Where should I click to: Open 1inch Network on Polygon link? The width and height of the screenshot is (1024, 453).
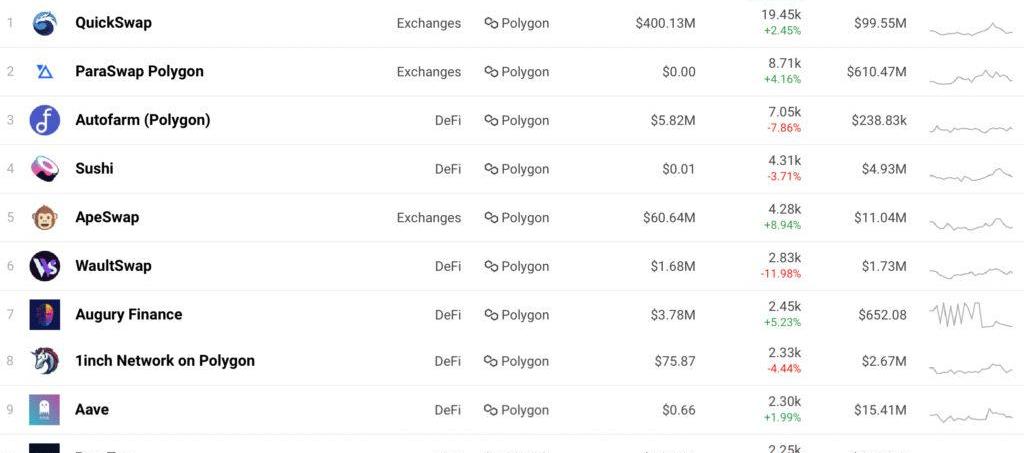point(165,361)
